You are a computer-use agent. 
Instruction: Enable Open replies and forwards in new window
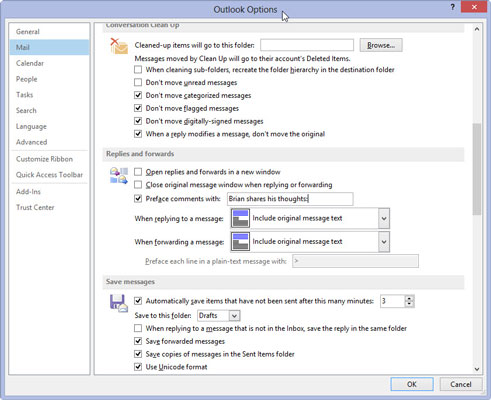click(x=138, y=172)
